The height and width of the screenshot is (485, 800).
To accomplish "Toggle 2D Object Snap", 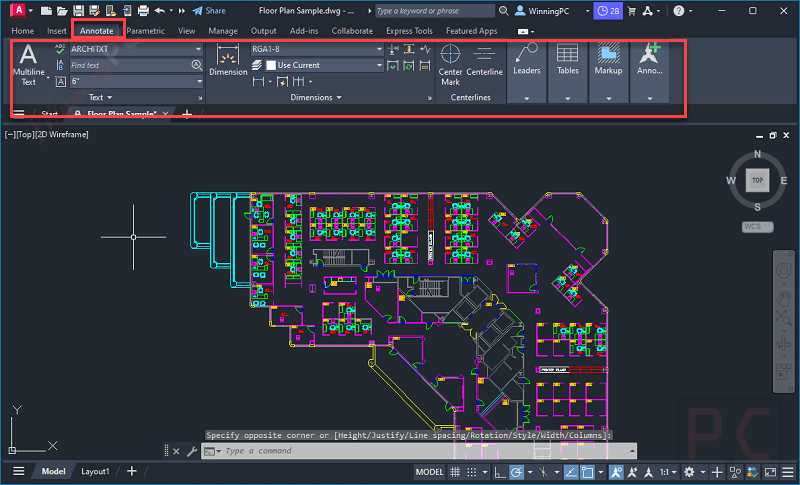I will click(x=587, y=472).
